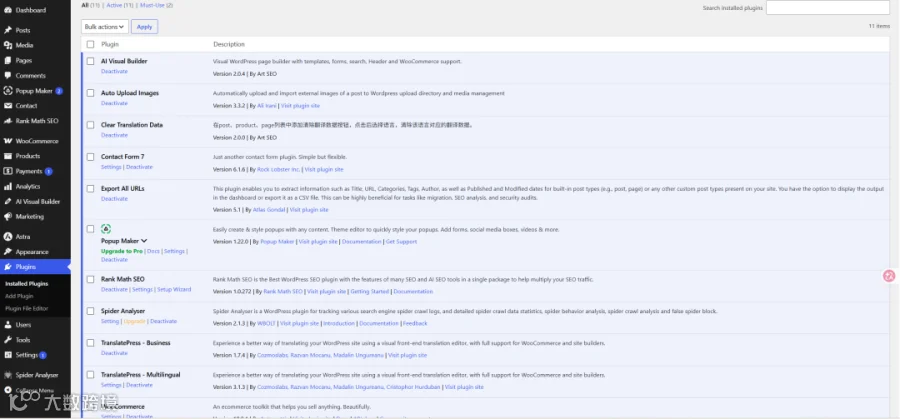Check the Popup Maker plugin checkbox

click(90, 228)
